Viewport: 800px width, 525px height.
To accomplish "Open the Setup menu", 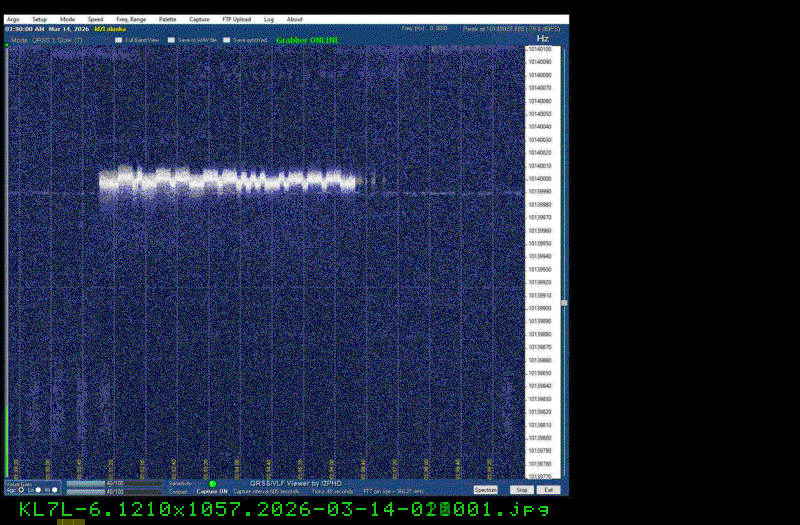I will pos(39,19).
